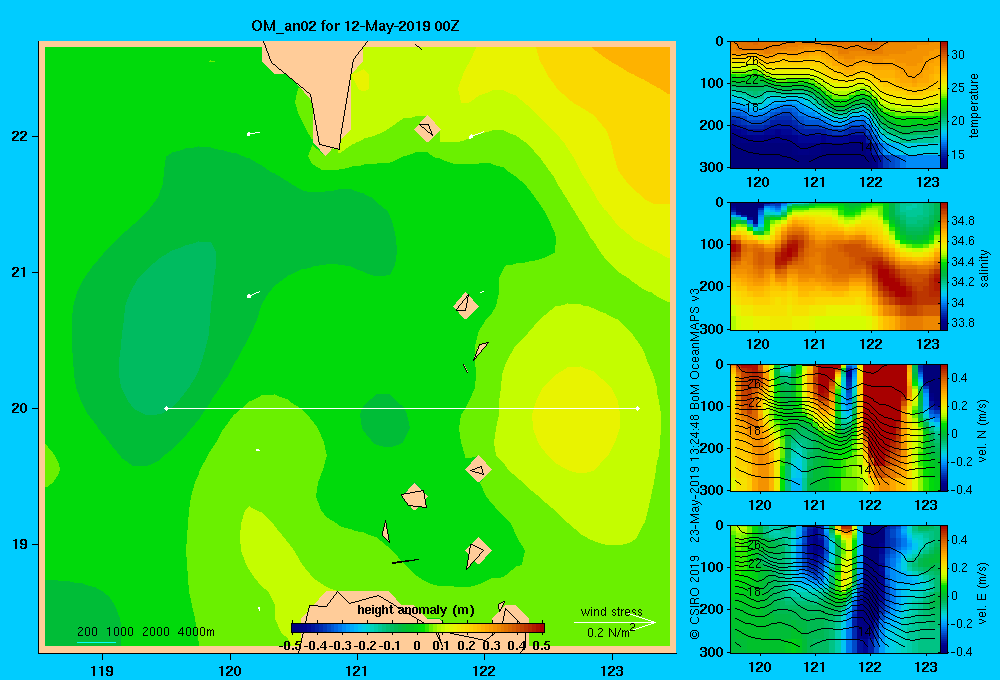Click latitude label 22 on map axis
This screenshot has height=680, width=1000.
point(20,137)
